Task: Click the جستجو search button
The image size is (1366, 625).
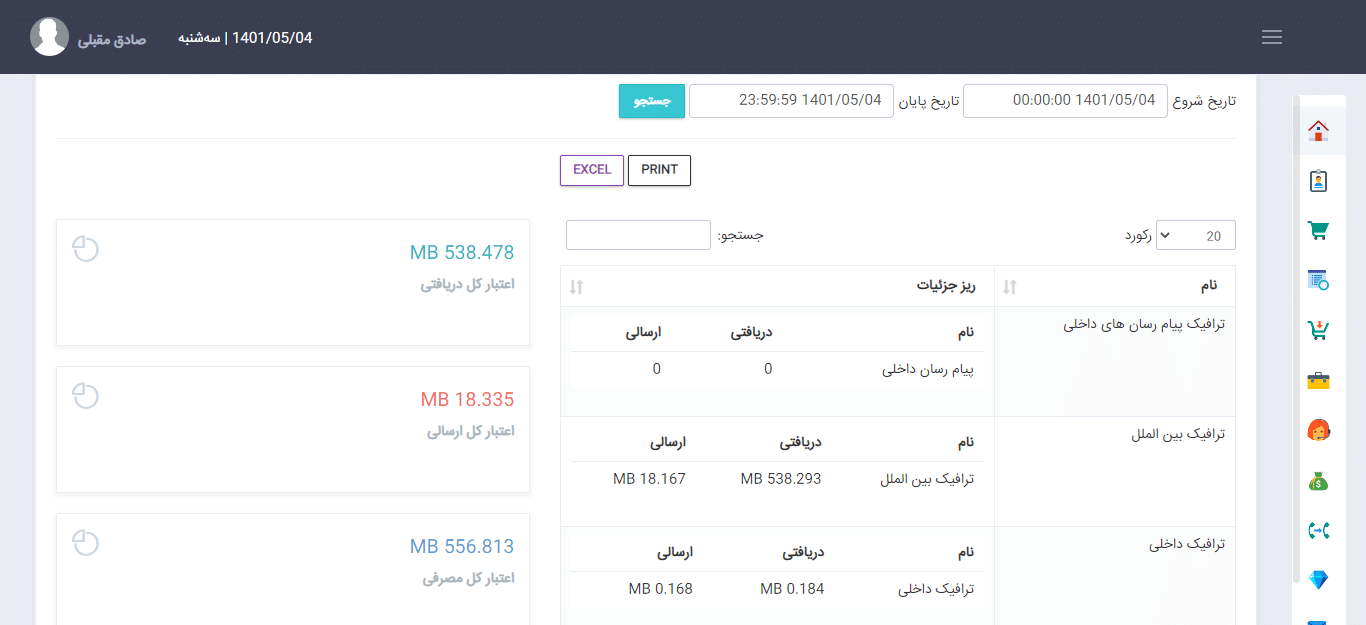Action: pyautogui.click(x=652, y=101)
